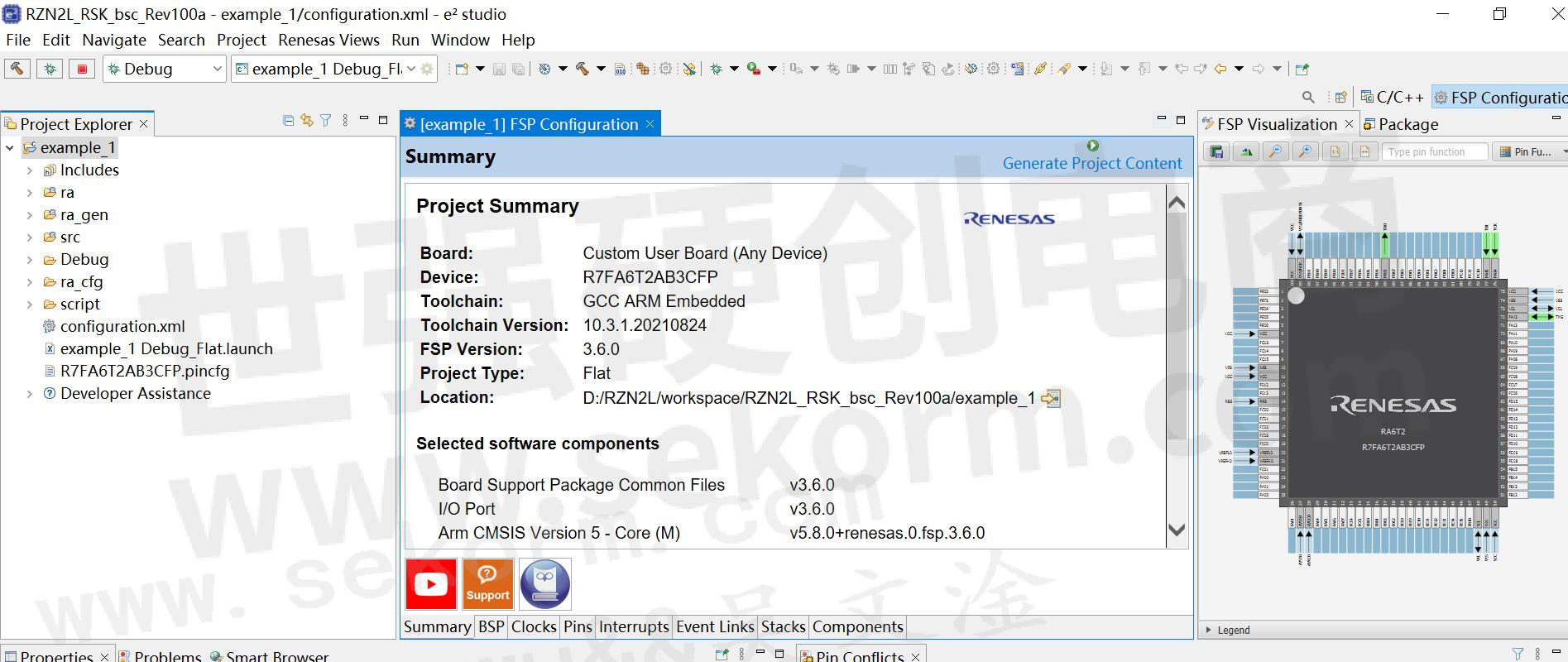Click the Project Summary scrollbar down arrow
Image resolution: width=1568 pixels, height=662 pixels.
point(1176,530)
